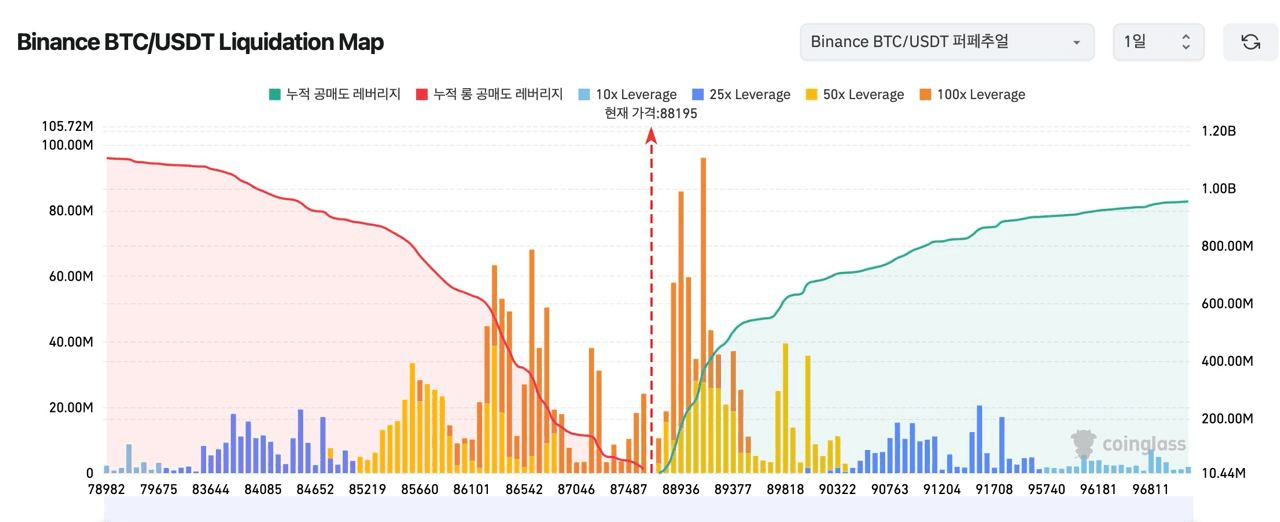Click the up-down chevron beside 1일
The width and height of the screenshot is (1280, 522).
(1186, 42)
